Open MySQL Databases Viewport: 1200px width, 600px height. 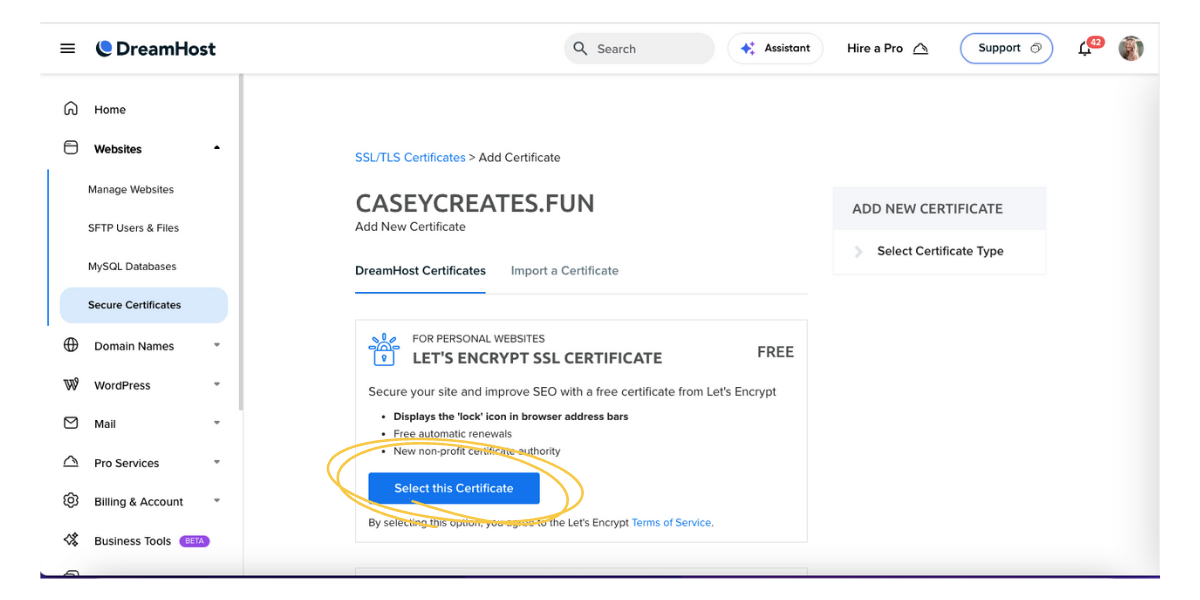tap(132, 267)
